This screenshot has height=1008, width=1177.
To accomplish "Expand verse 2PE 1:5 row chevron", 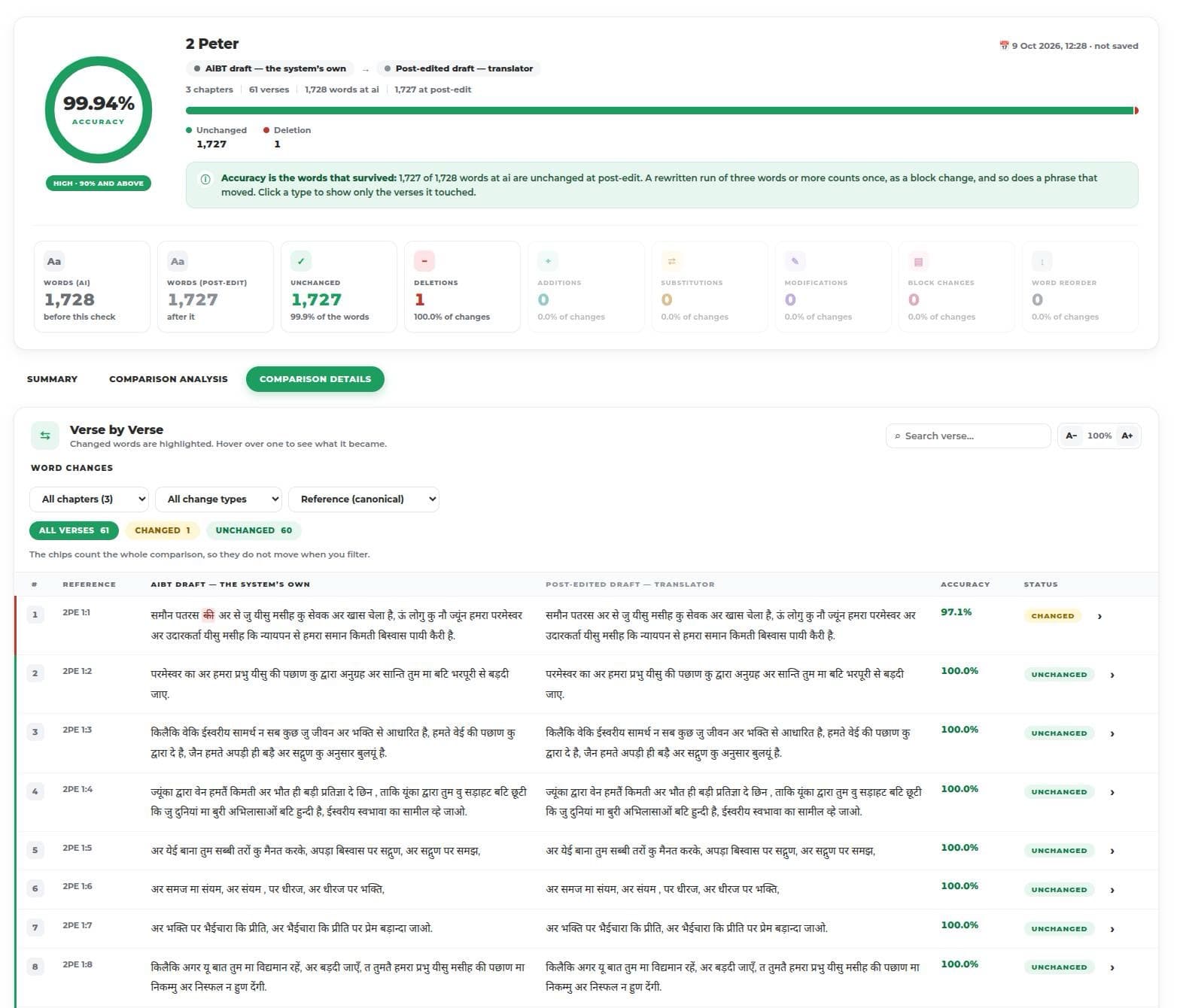I will coord(1112,851).
